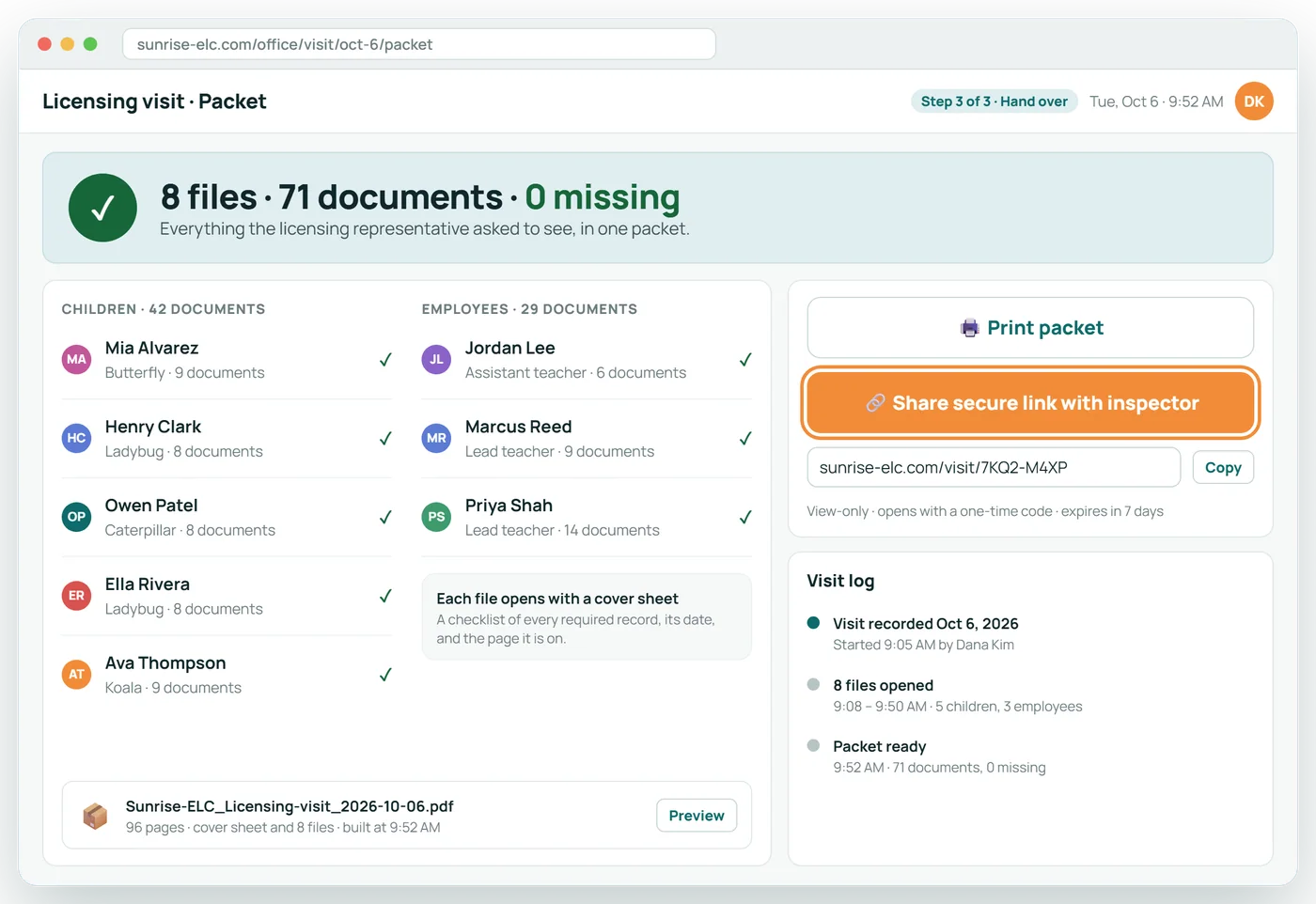Open the Visit recorded Oct 6 log entry
This screenshot has height=904, width=1316.
(925, 633)
